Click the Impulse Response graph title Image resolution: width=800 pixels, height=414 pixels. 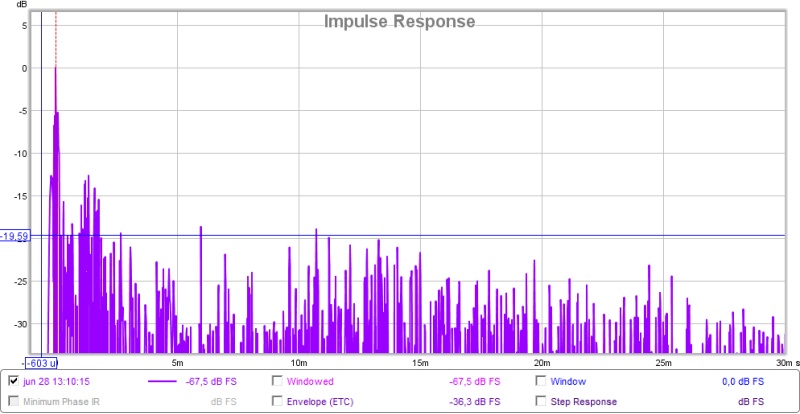399,21
